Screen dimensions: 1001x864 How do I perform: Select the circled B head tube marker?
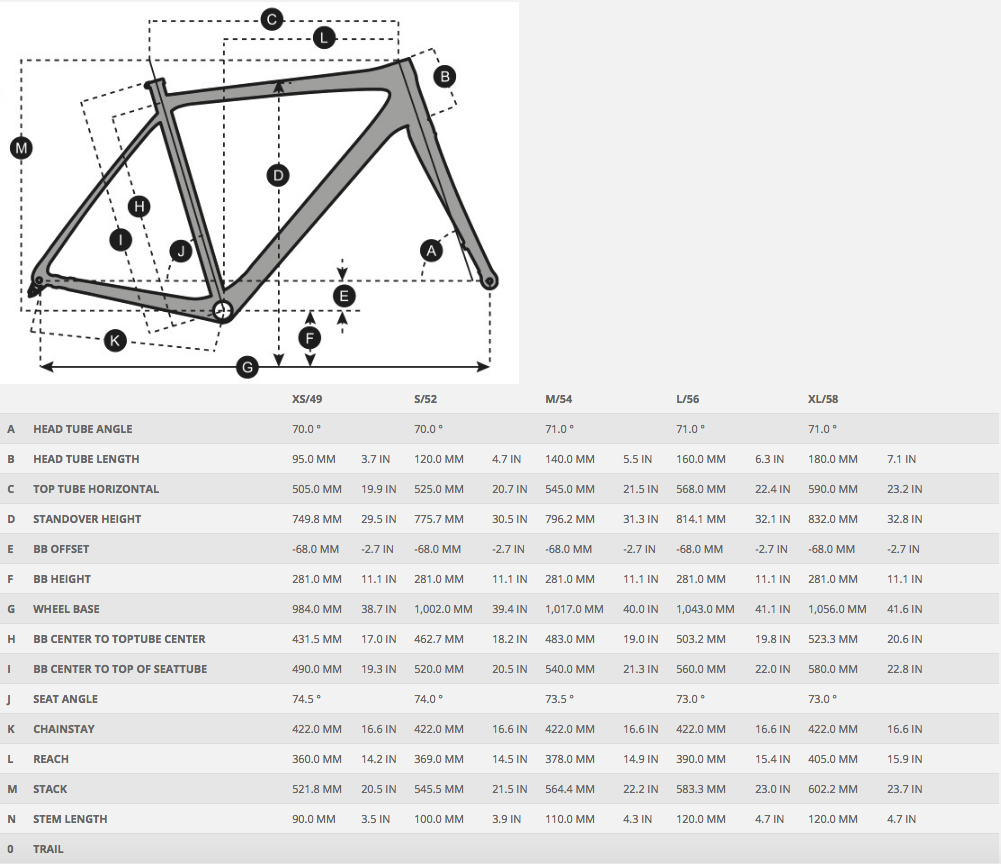click(x=445, y=77)
